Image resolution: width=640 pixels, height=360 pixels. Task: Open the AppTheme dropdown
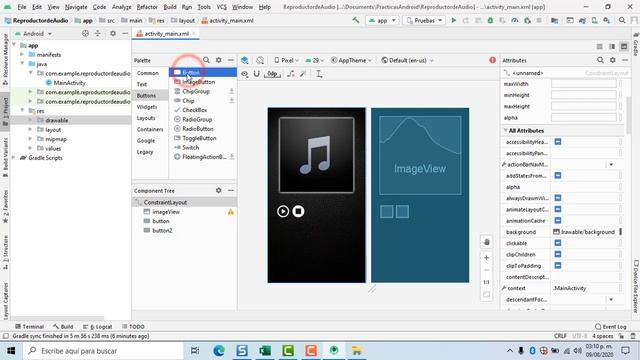point(351,60)
